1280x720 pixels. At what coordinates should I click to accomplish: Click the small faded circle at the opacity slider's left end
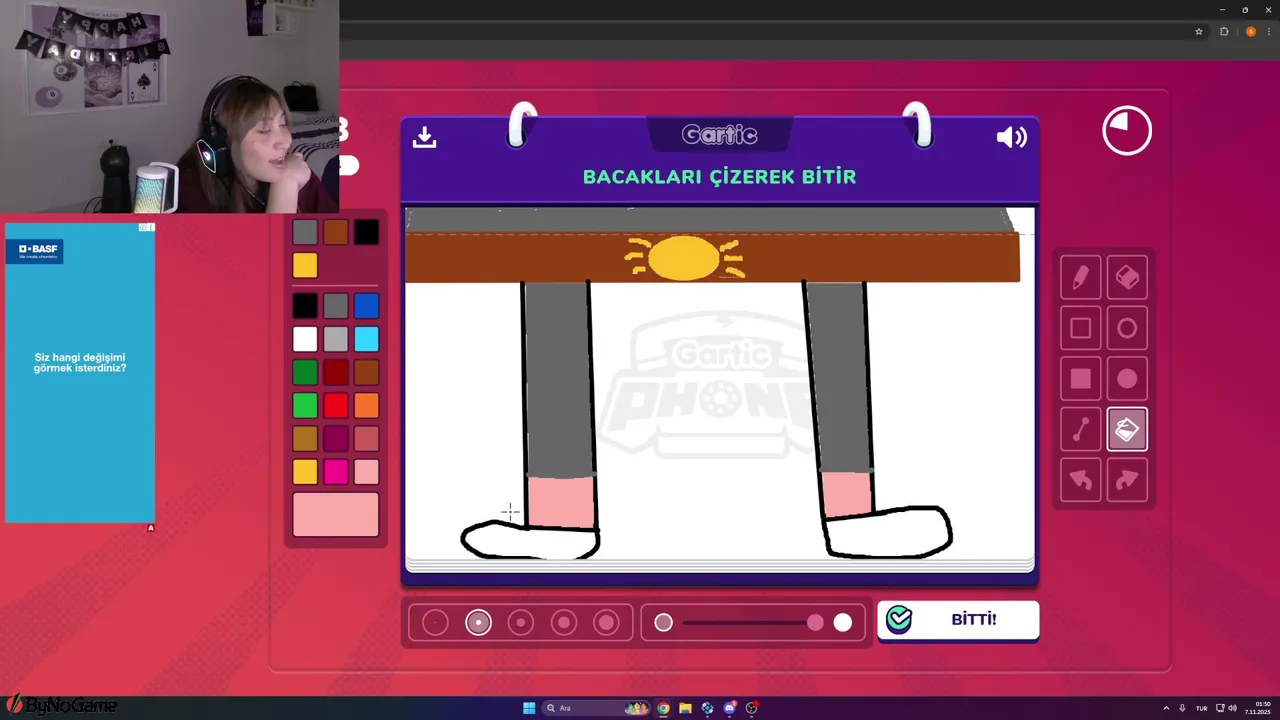point(663,623)
